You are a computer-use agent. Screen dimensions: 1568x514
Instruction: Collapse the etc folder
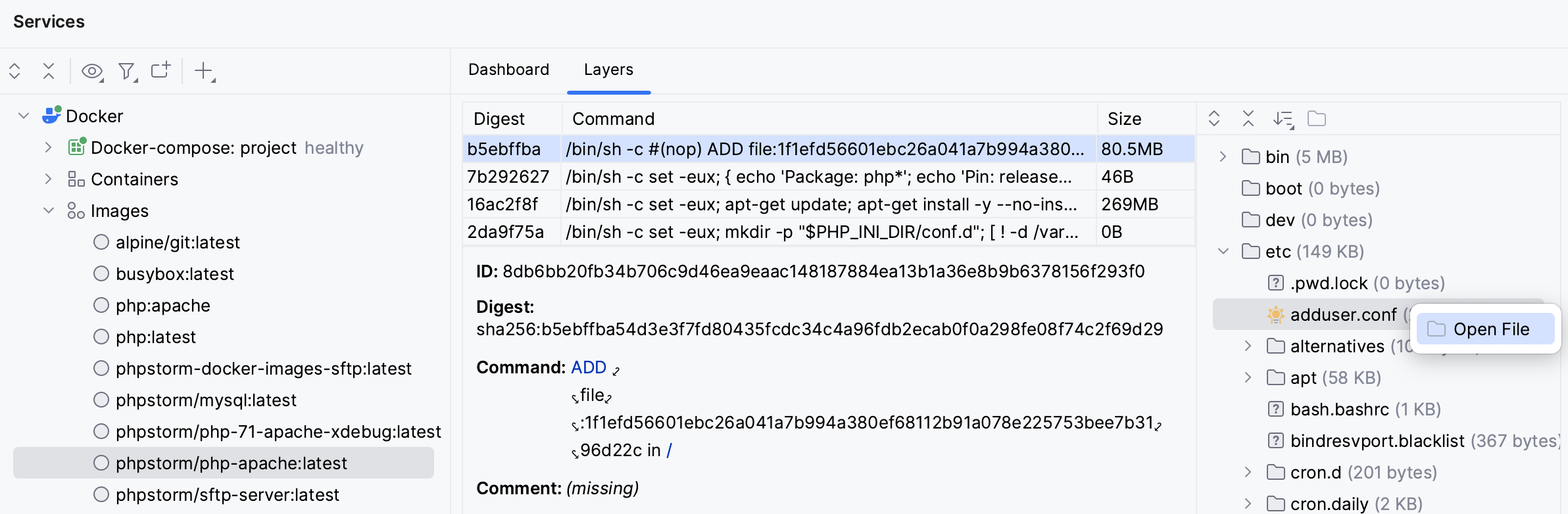[1222, 251]
